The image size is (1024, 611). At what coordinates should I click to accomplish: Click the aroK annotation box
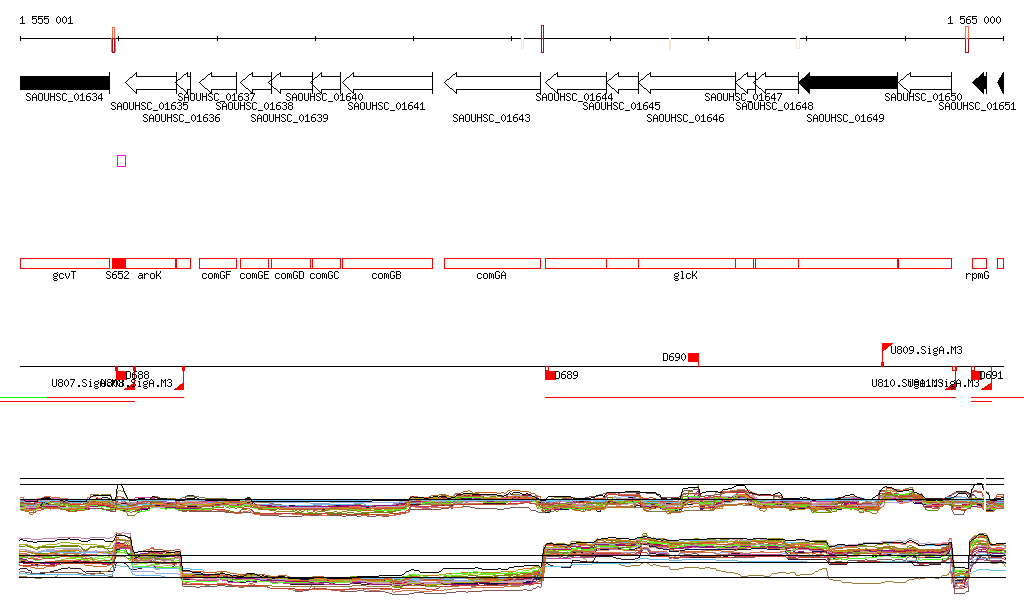point(151,264)
